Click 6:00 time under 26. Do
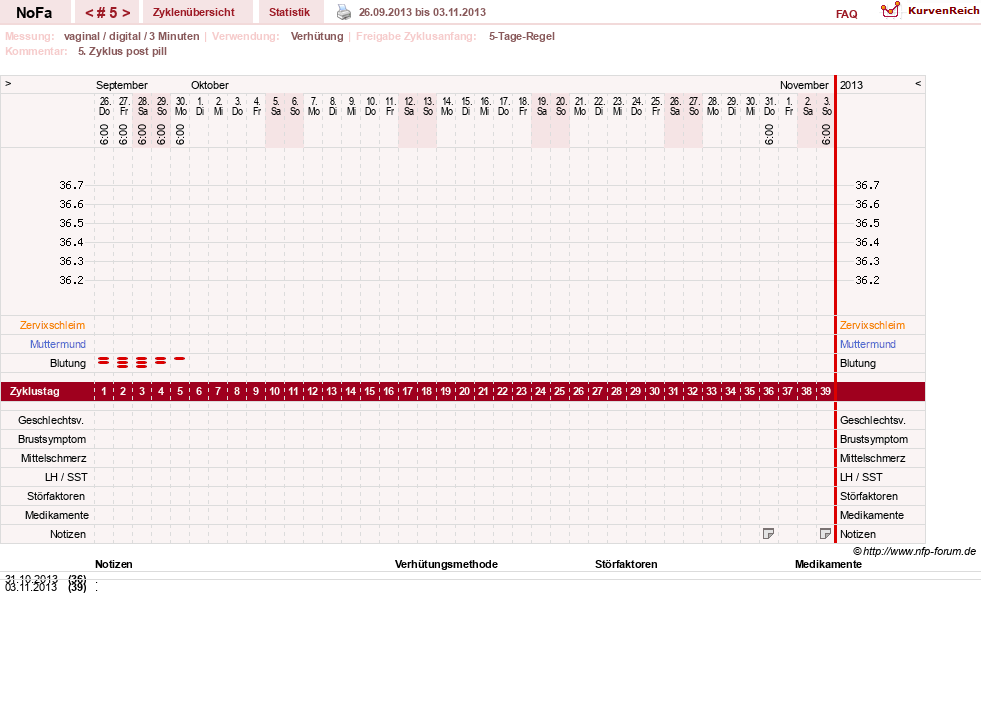Viewport: 981px width, 723px height. tap(104, 134)
